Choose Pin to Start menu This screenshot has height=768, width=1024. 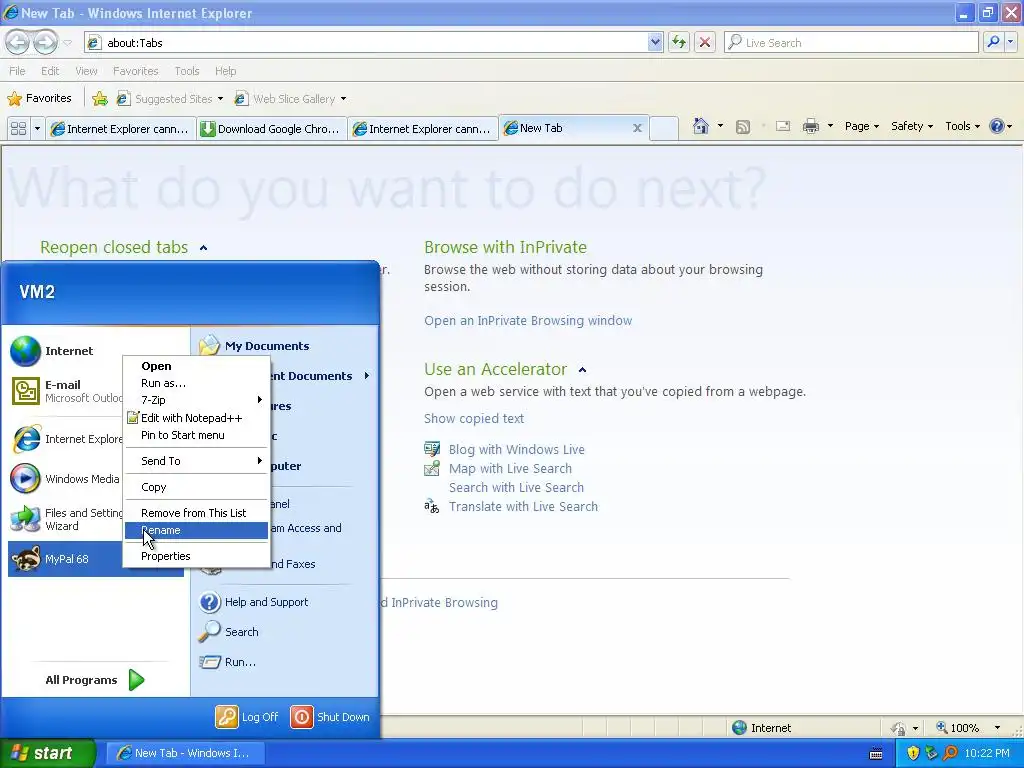point(196,435)
